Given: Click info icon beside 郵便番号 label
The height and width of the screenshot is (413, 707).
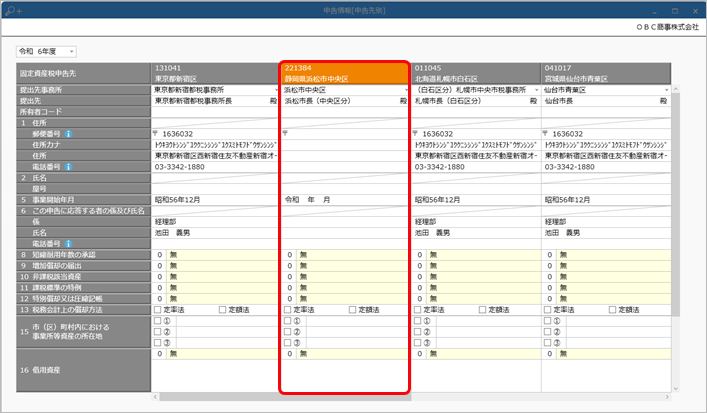Looking at the screenshot, I should pyautogui.click(x=68, y=134).
